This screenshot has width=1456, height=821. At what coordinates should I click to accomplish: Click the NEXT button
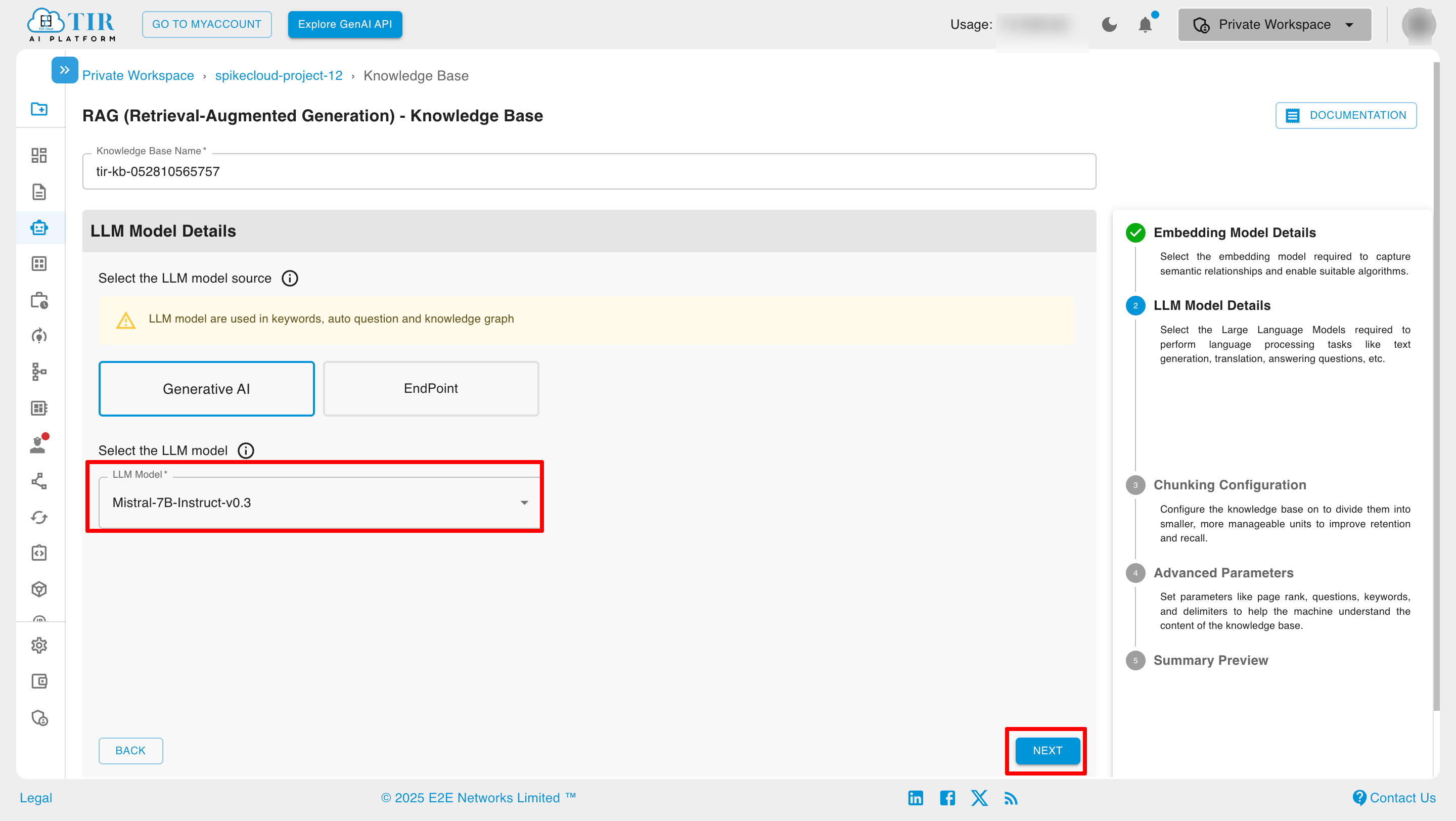tap(1046, 750)
